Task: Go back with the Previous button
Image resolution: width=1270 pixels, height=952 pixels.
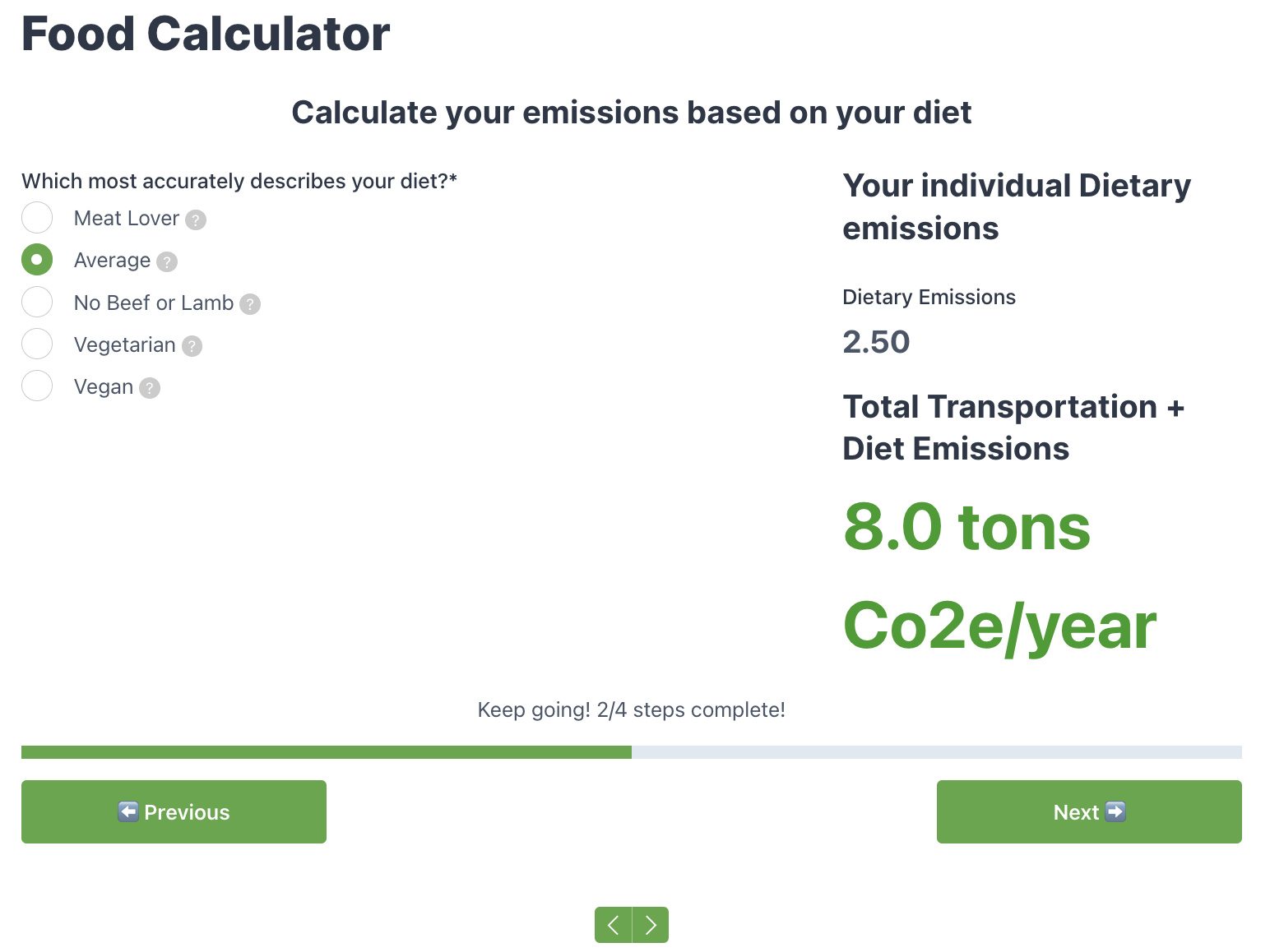Action: 174,811
